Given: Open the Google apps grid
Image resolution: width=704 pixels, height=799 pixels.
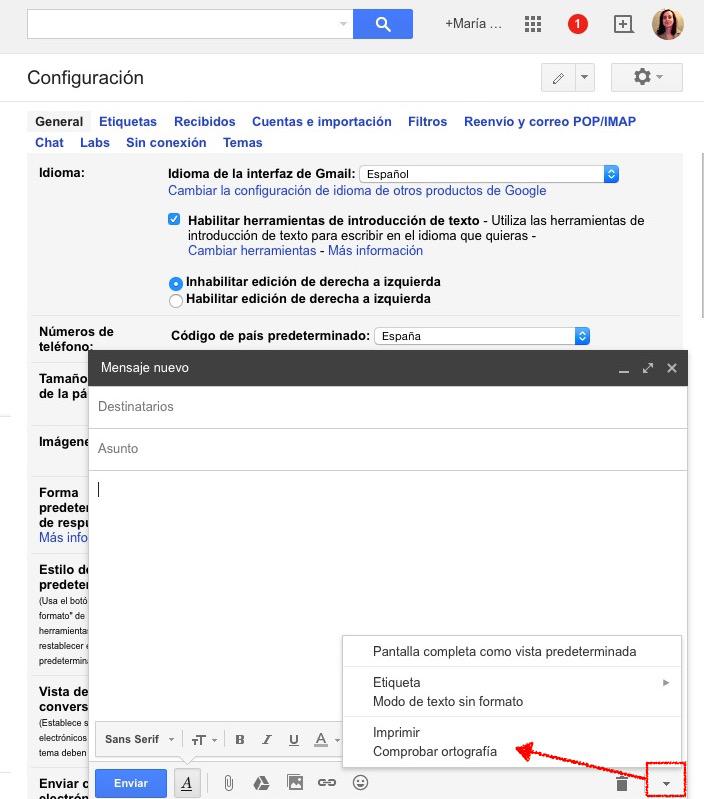Looking at the screenshot, I should click(x=533, y=24).
